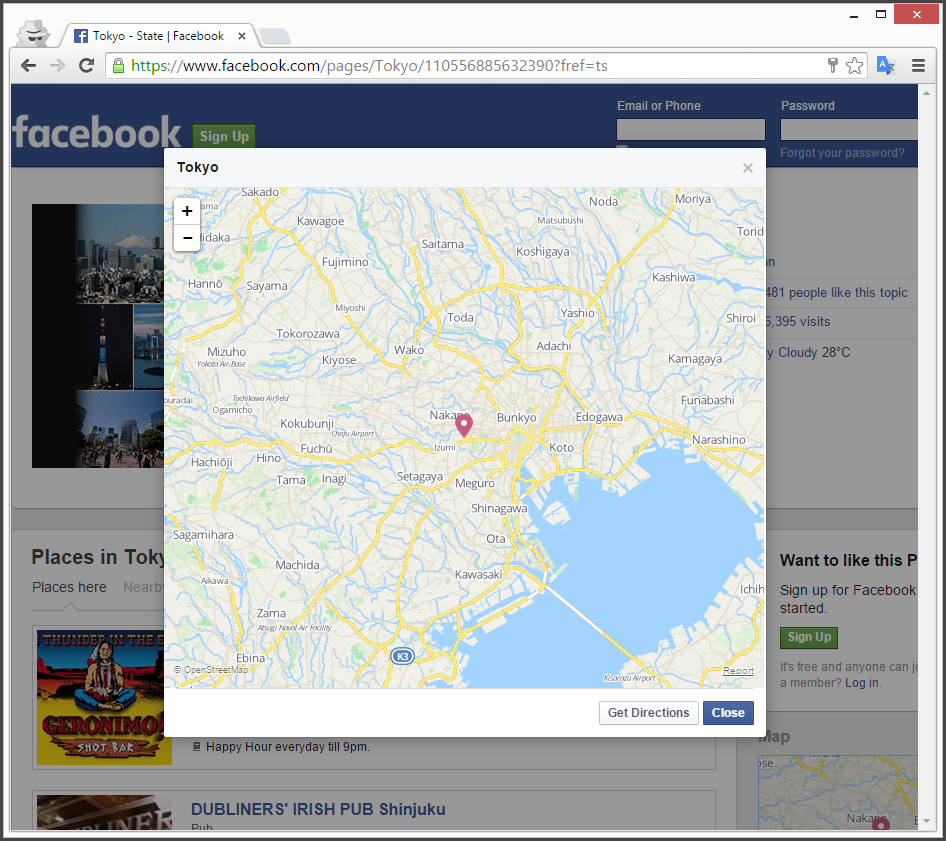
Task: Click the Setagaya label on the map
Action: [x=419, y=477]
